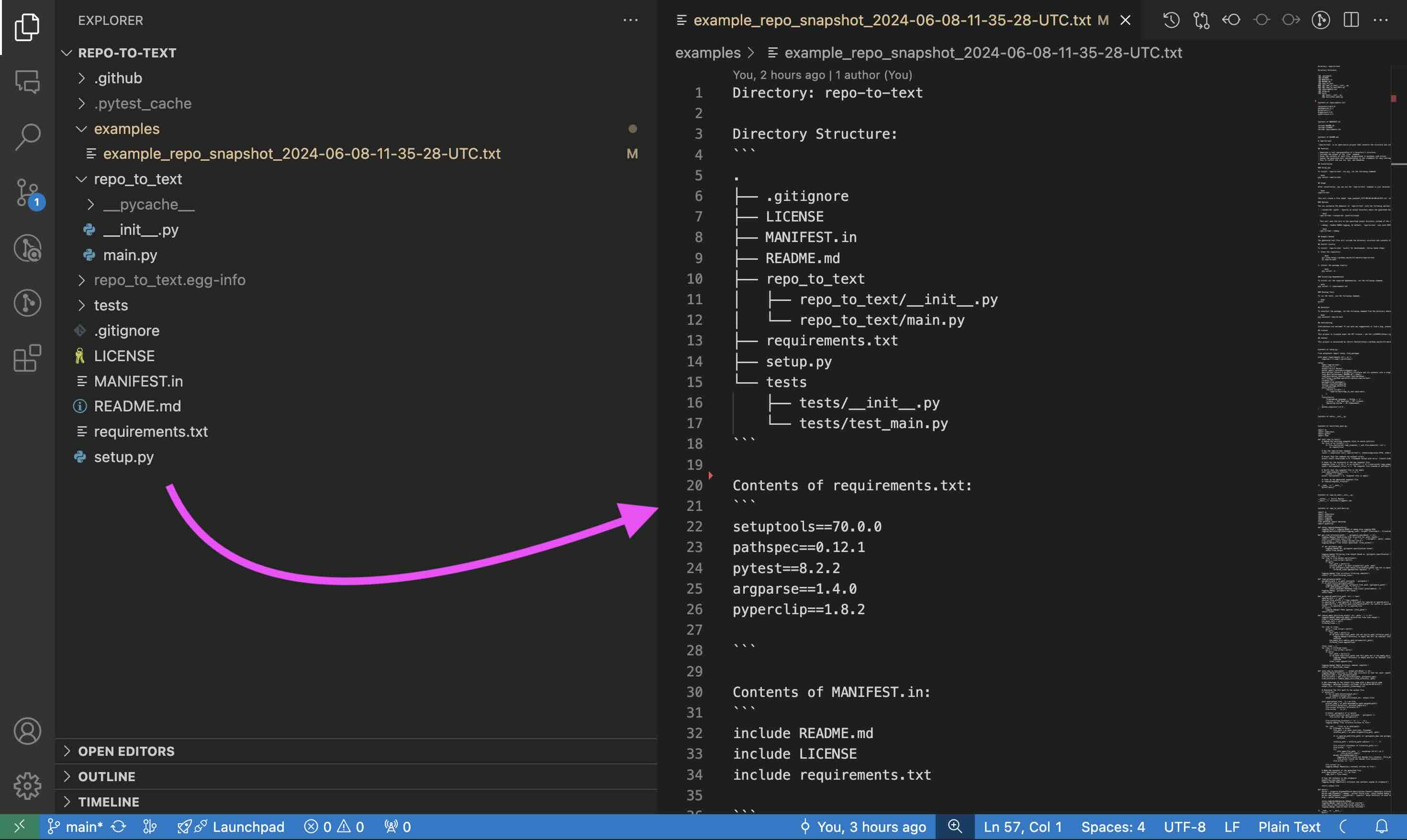This screenshot has height=840, width=1407.
Task: Collapse the examples folder in Explorer
Action: tap(80, 128)
